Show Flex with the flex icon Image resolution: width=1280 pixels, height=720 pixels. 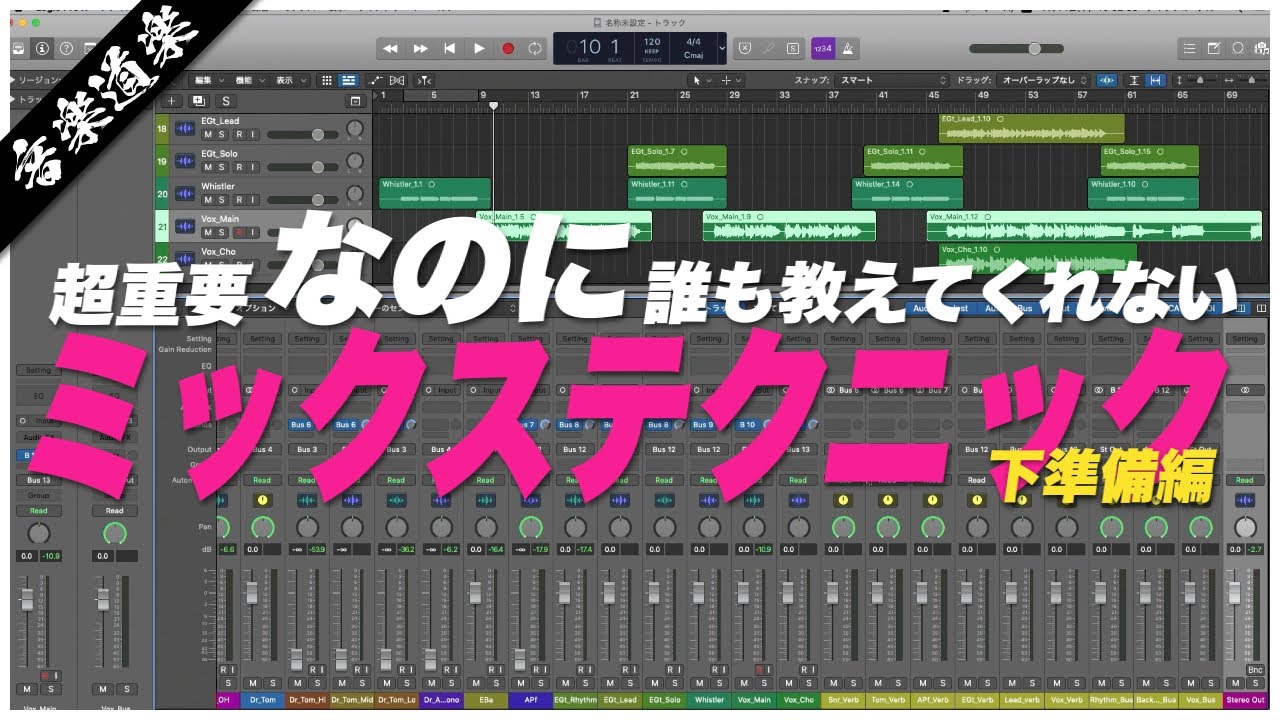397,80
